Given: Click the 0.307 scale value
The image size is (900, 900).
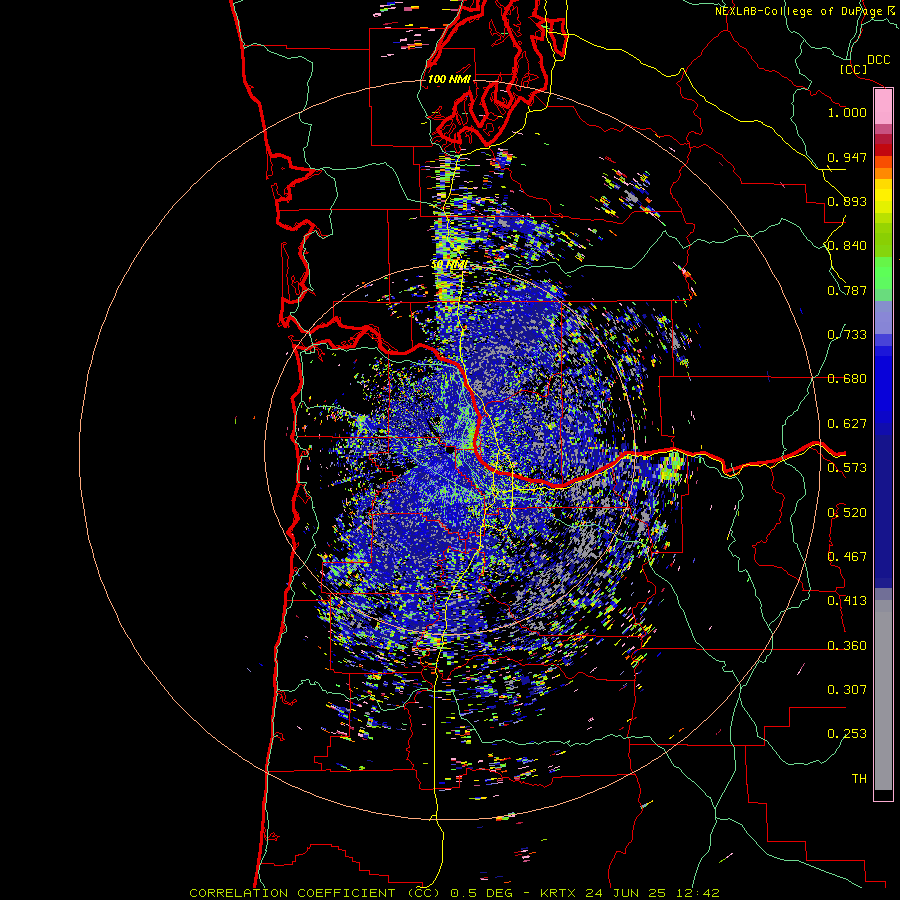Looking at the screenshot, I should [847, 690].
